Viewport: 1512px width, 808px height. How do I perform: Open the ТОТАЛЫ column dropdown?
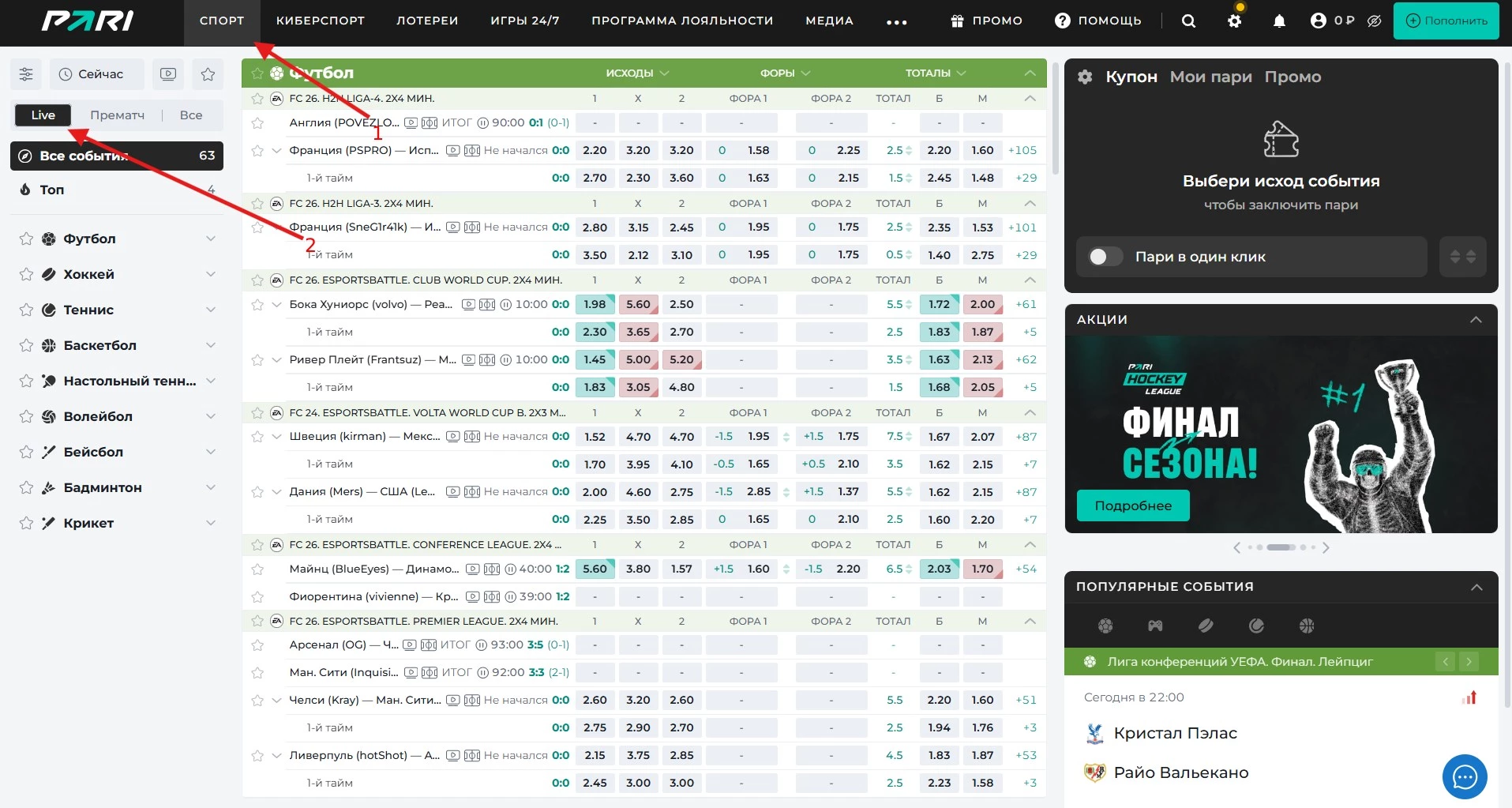click(936, 73)
